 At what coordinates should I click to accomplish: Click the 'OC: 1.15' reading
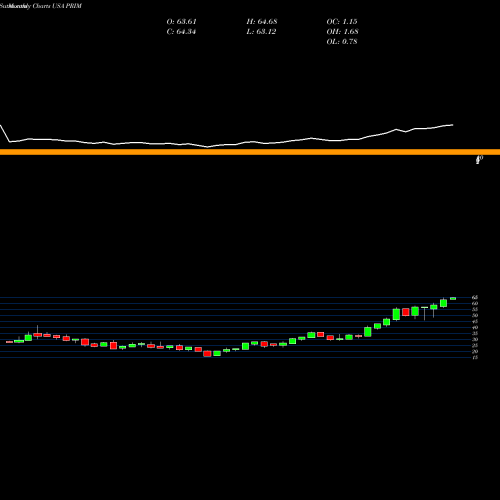point(342,21)
